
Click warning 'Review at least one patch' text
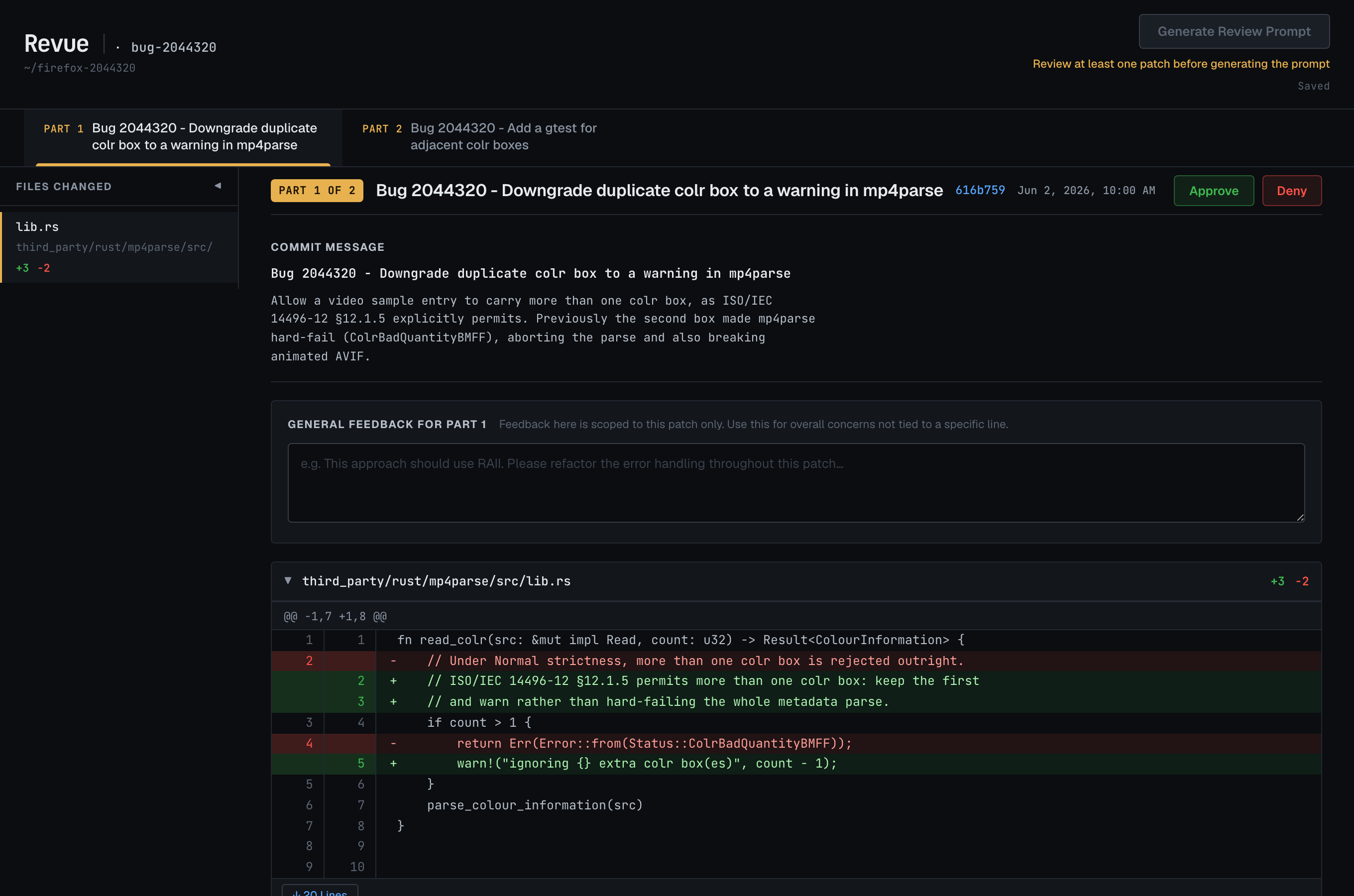(1180, 64)
